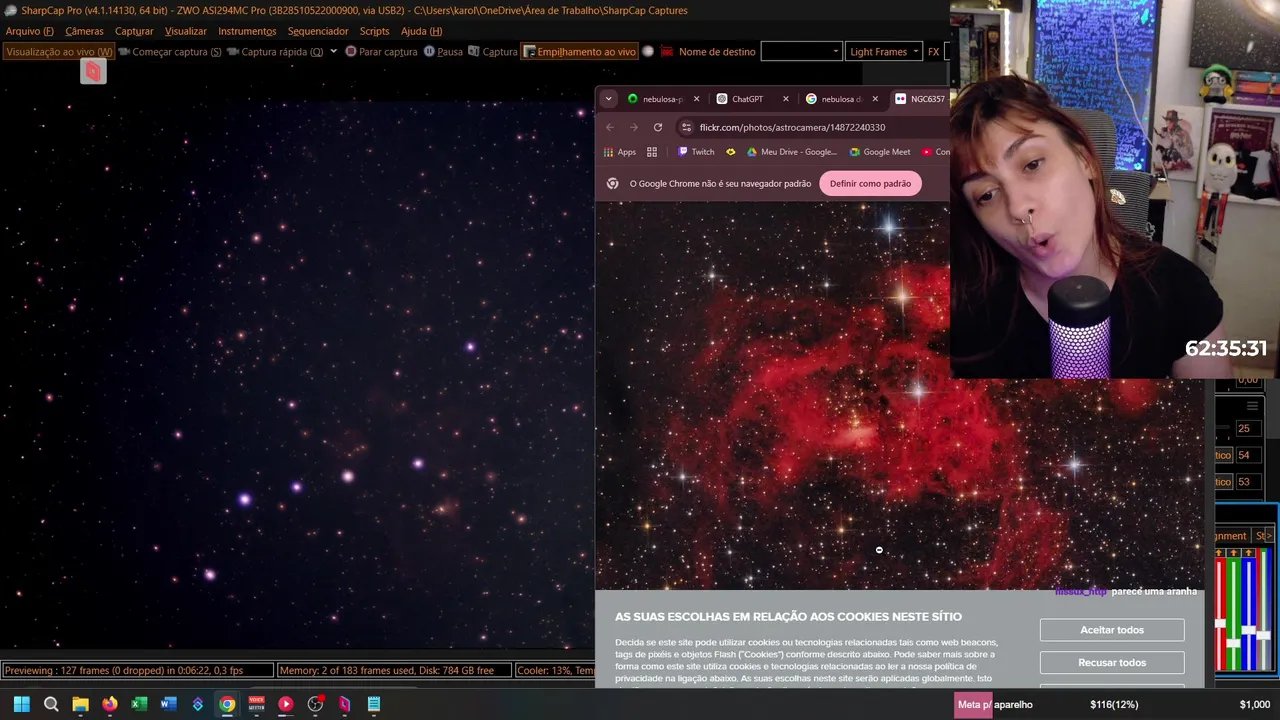Click the yellow bookmark icon after Twitch
This screenshot has width=1280, height=720.
tap(731, 152)
